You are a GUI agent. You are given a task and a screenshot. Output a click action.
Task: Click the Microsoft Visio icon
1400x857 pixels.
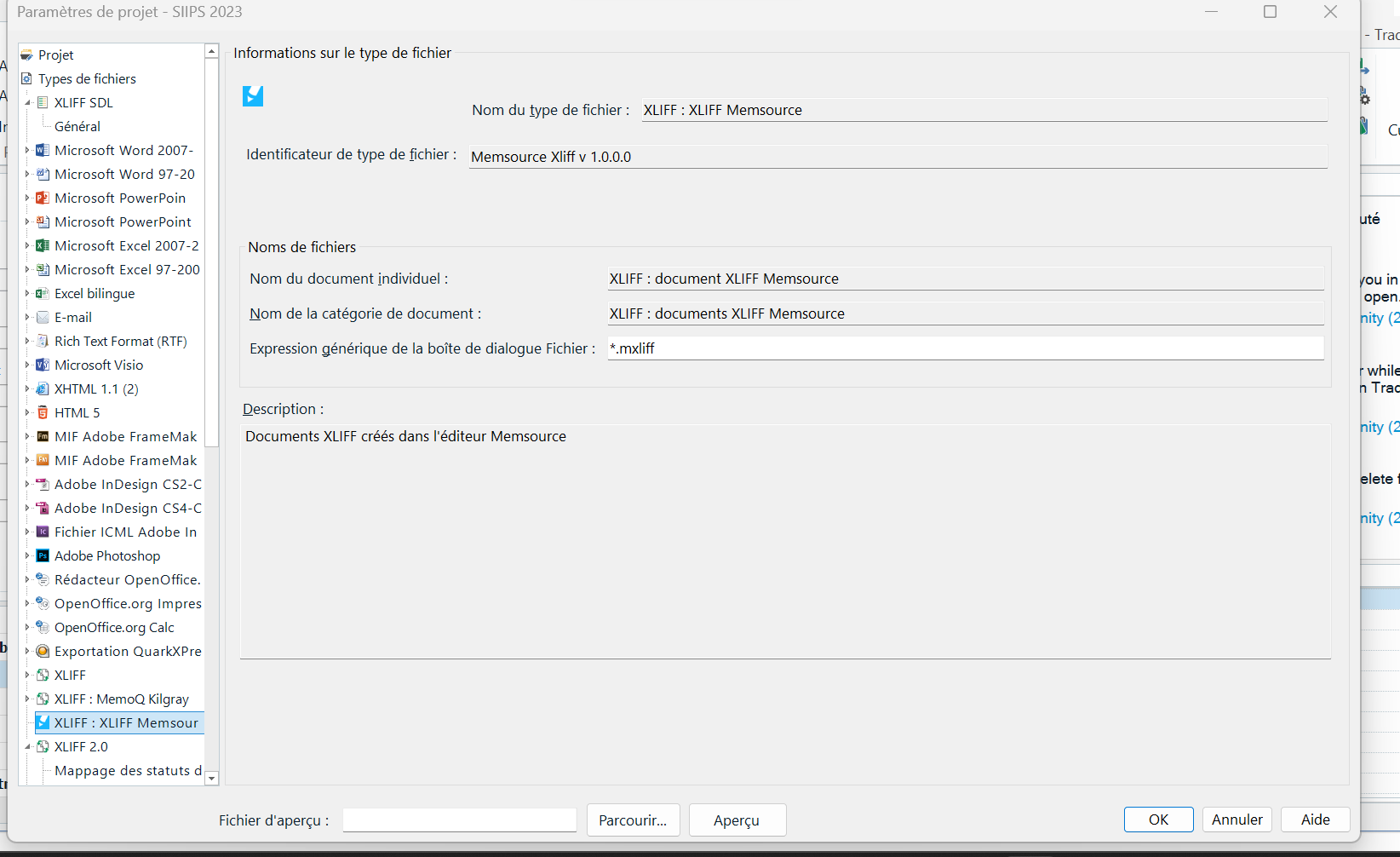click(x=43, y=365)
